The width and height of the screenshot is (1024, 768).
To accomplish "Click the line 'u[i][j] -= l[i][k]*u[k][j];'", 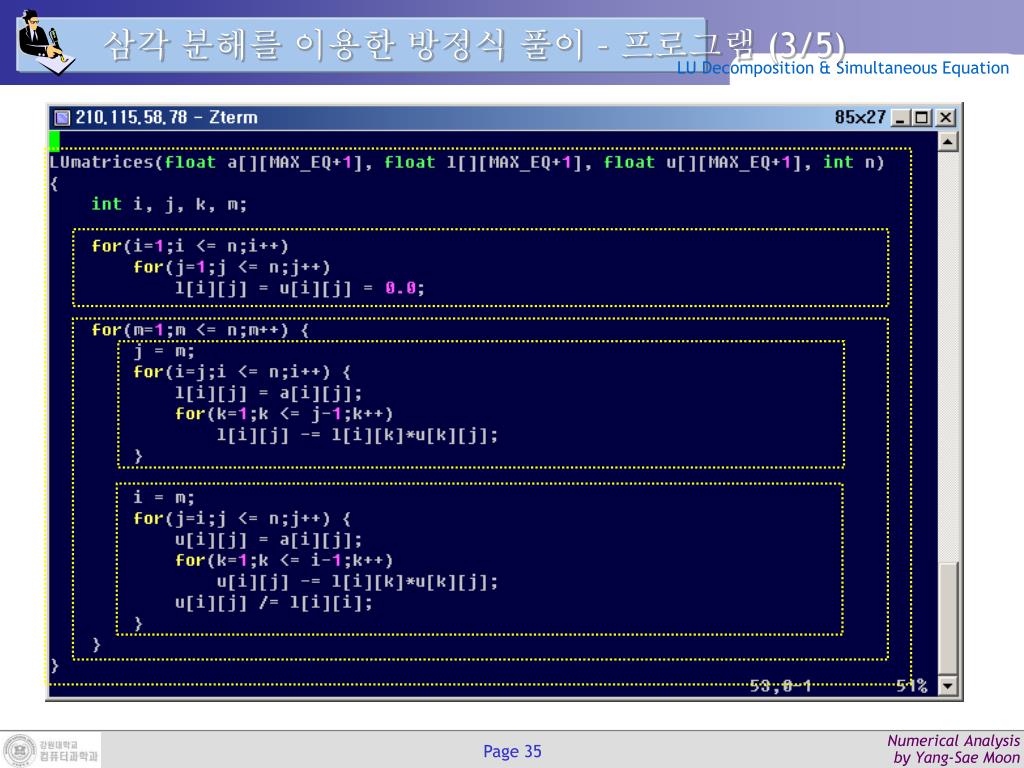I will pos(357,581).
